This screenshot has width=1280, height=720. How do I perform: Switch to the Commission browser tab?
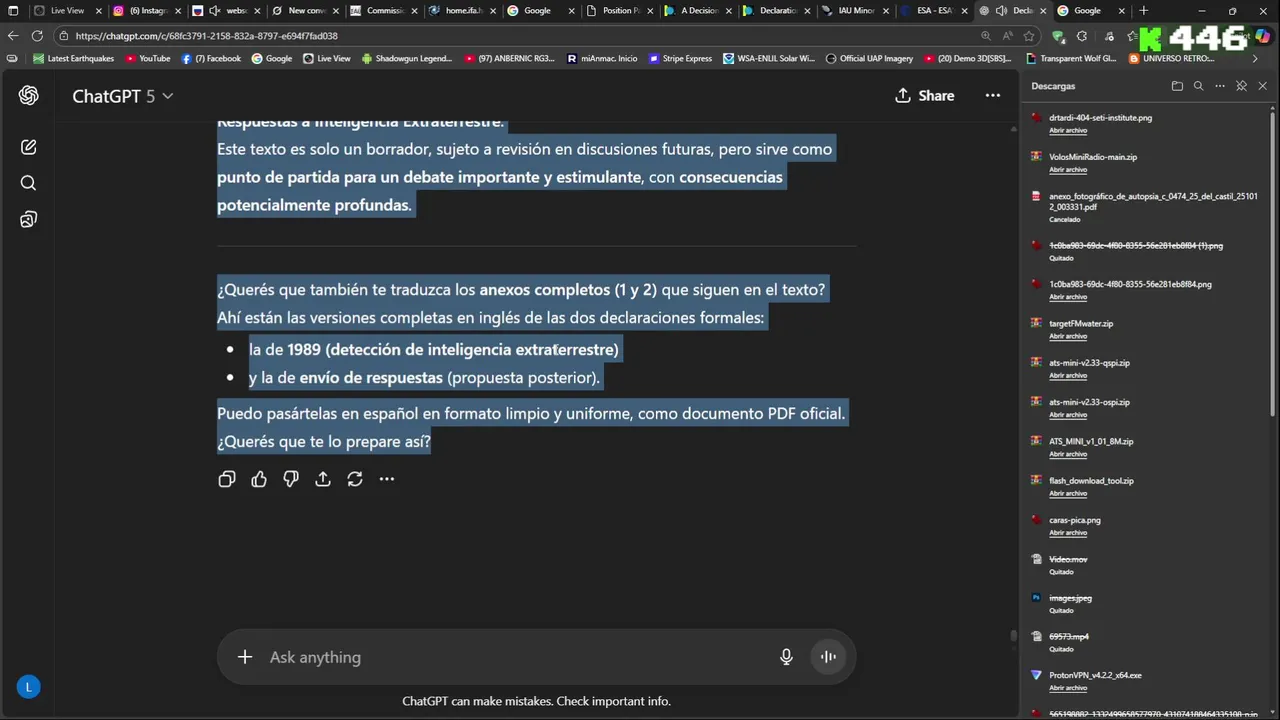(384, 11)
